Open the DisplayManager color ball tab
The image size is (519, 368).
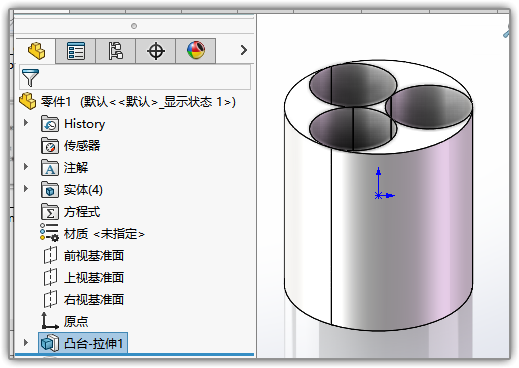click(196, 51)
